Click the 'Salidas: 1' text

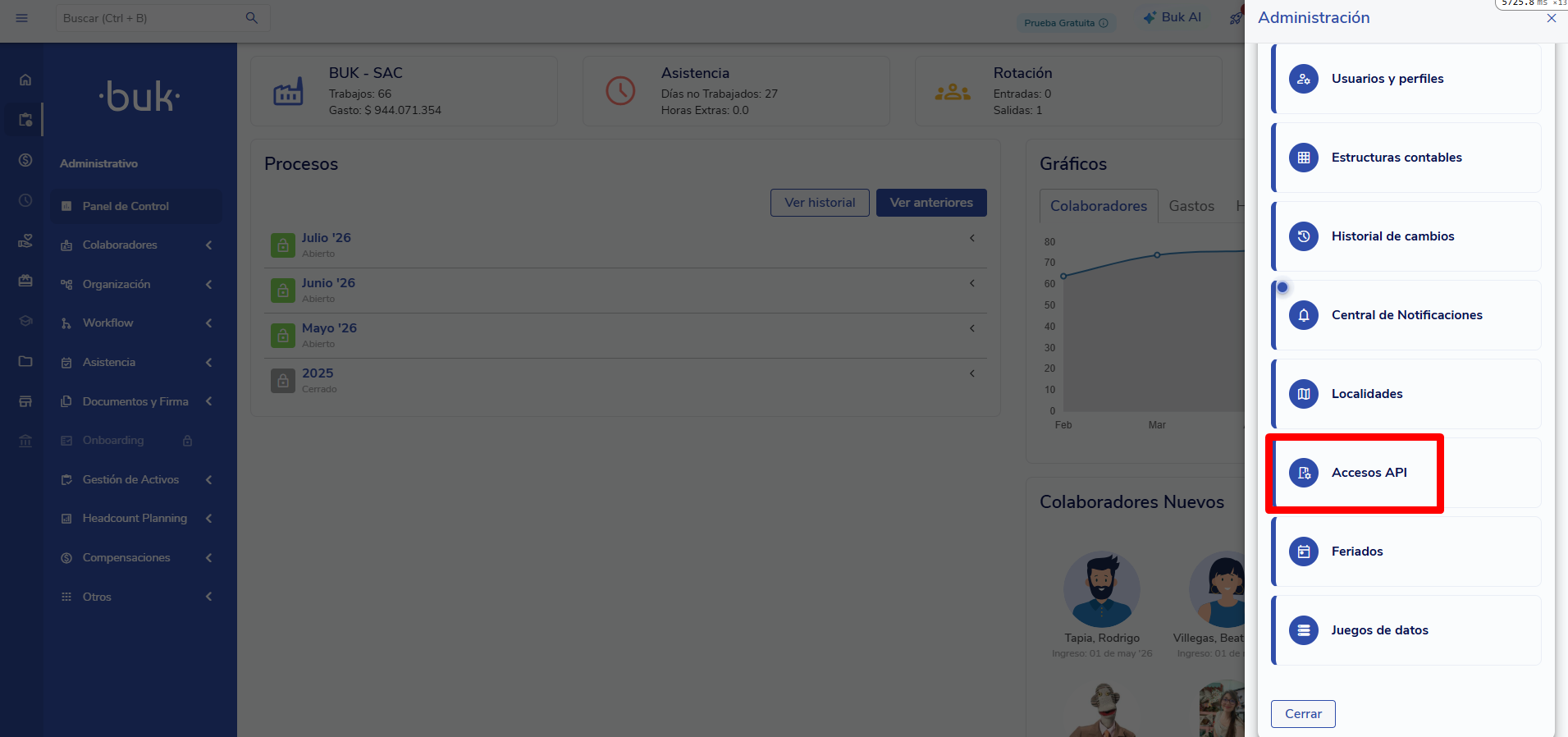(x=1017, y=110)
